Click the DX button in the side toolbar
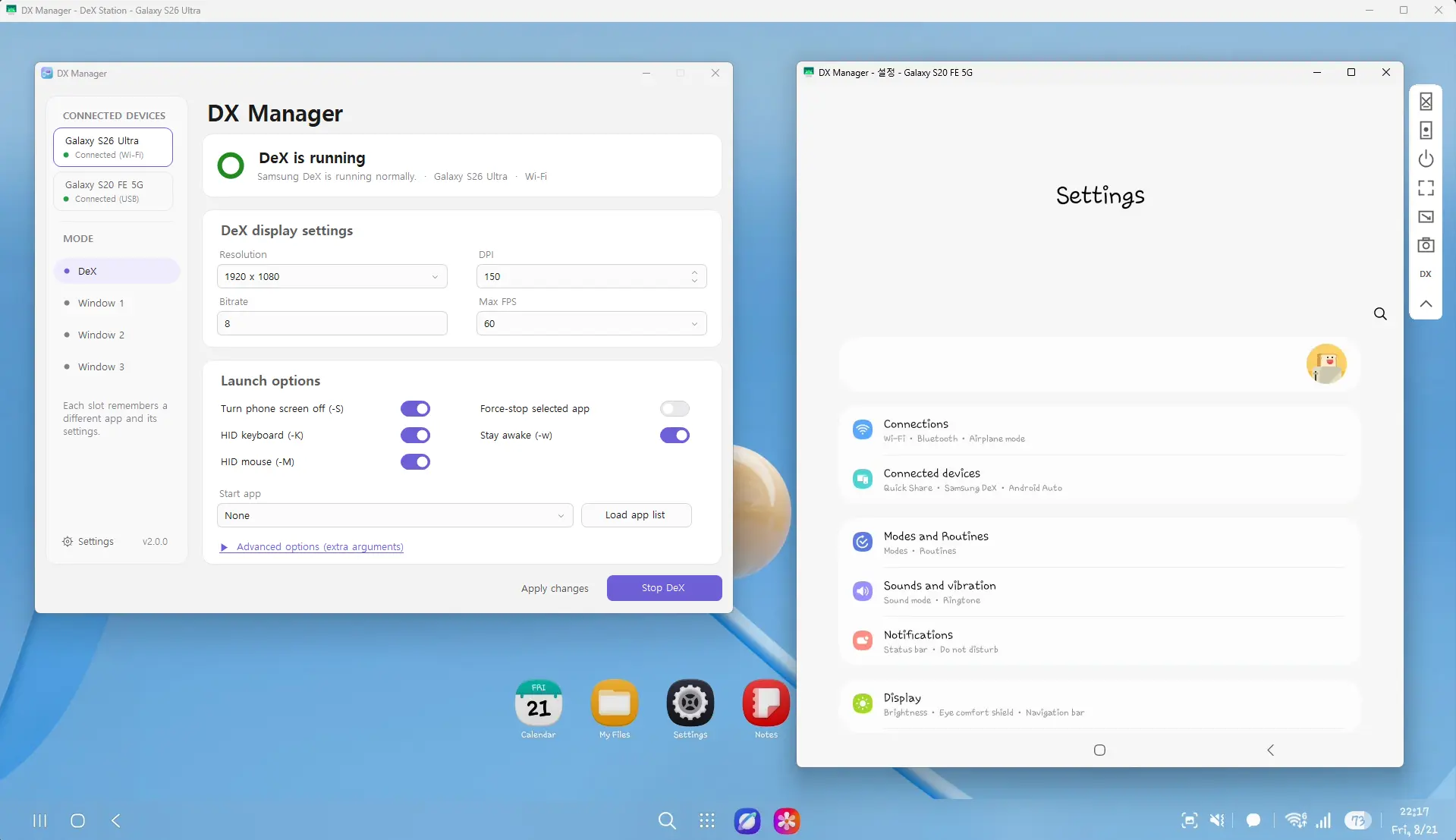Viewport: 1456px width, 840px height. [x=1426, y=274]
